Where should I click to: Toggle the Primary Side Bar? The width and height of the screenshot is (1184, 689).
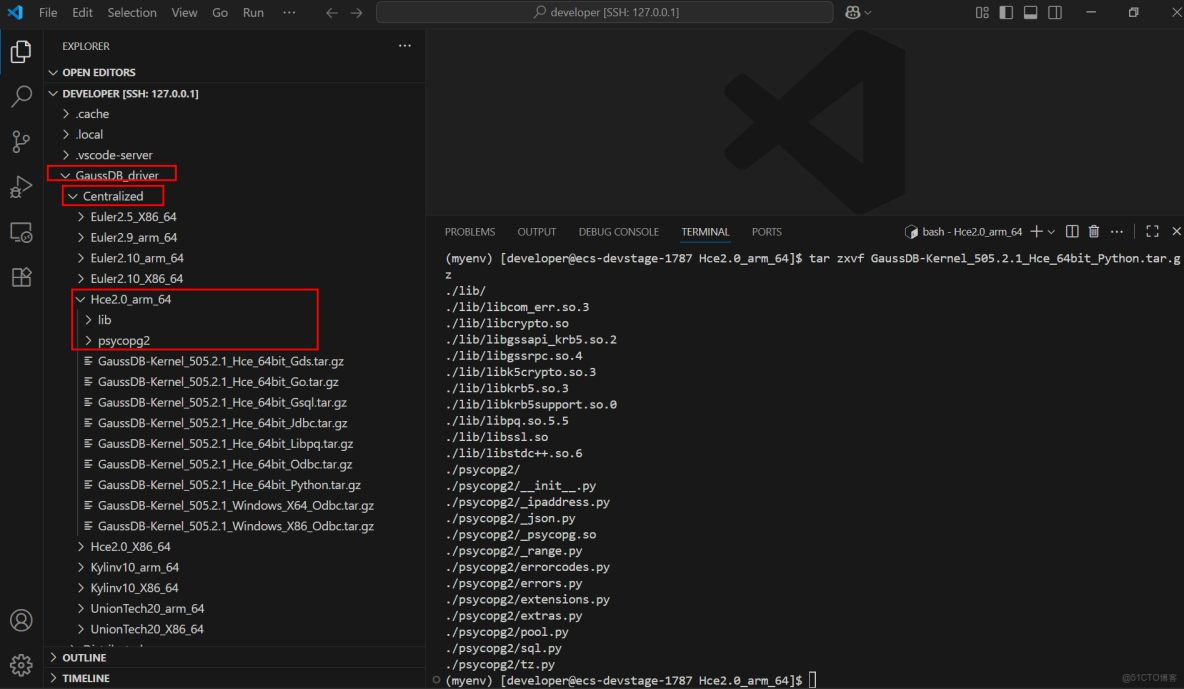tap(1006, 13)
